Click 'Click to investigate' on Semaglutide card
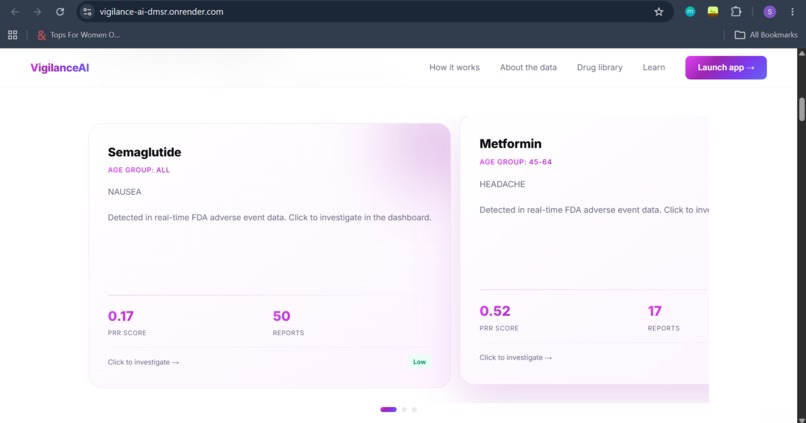 143,362
